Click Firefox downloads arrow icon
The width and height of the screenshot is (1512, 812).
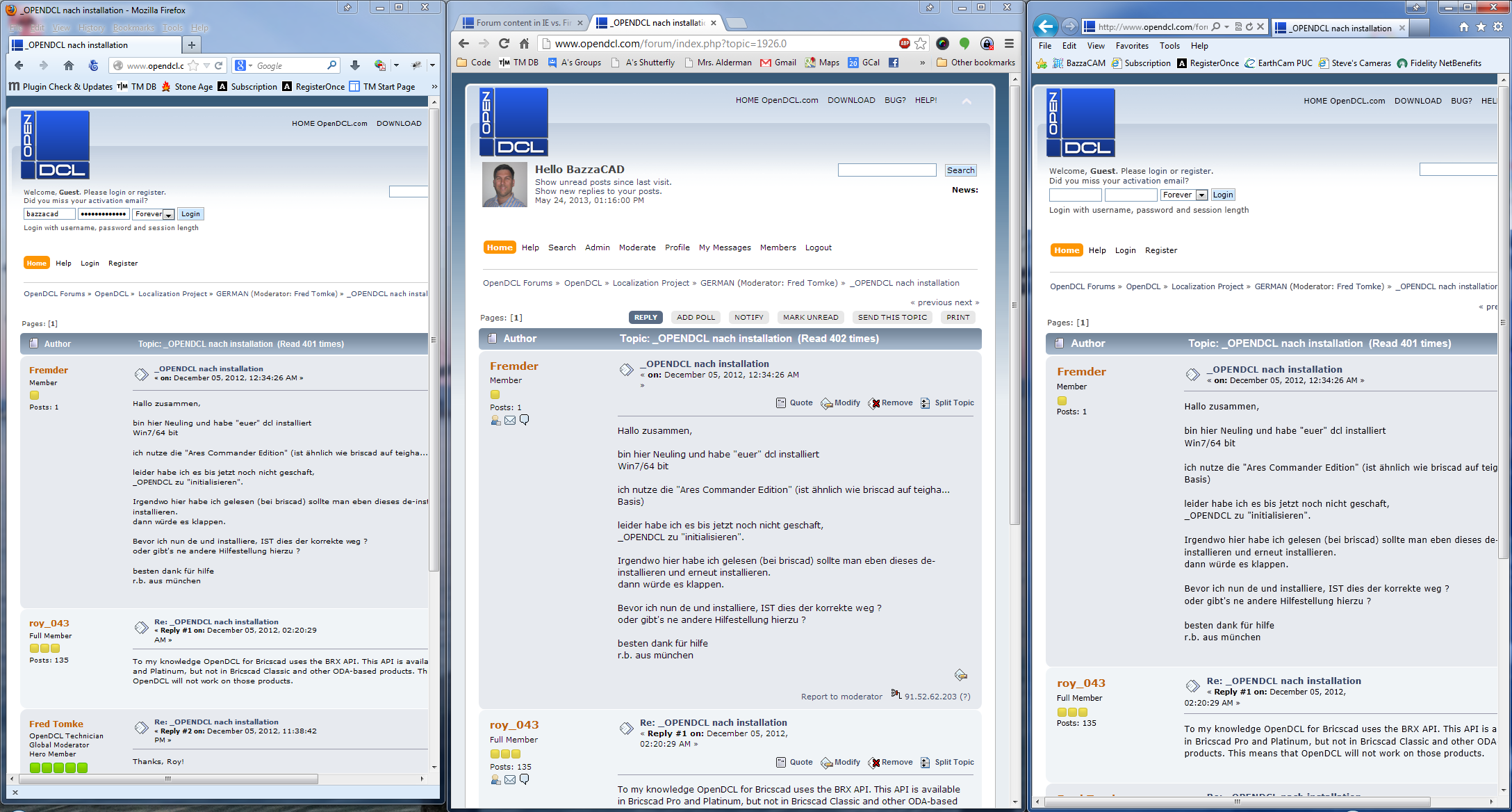coord(355,65)
